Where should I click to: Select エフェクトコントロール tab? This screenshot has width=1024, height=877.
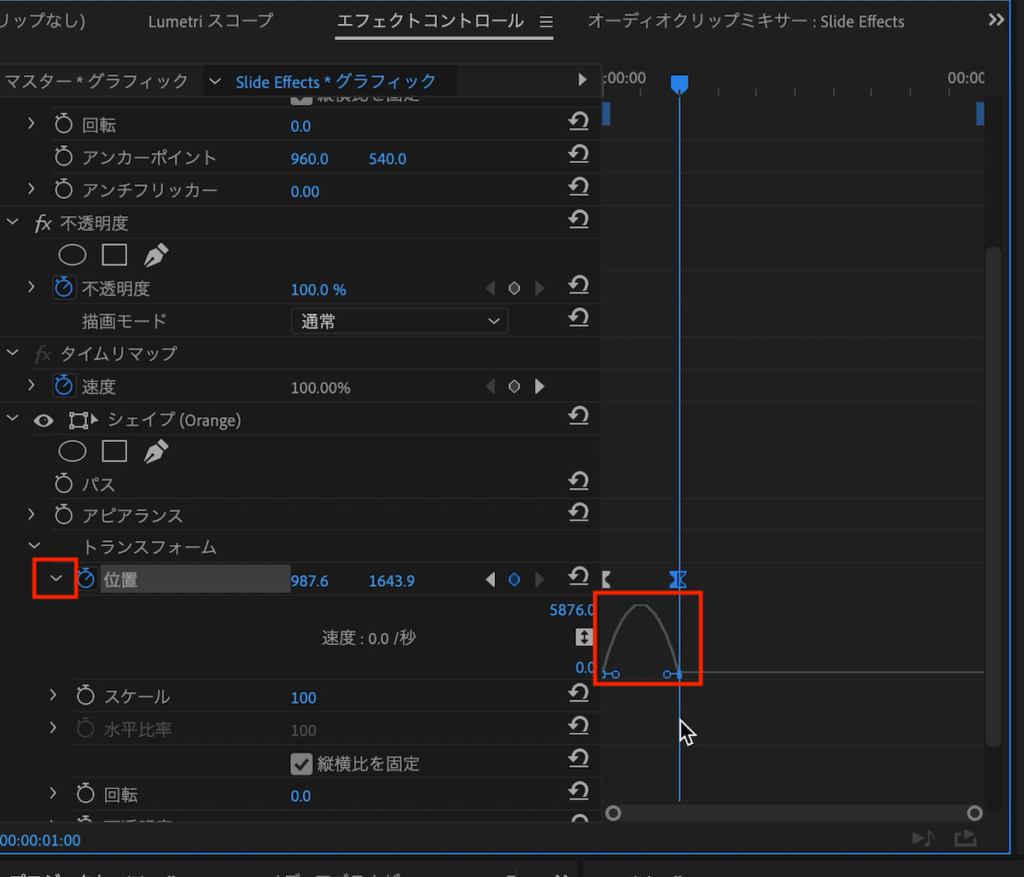430,22
